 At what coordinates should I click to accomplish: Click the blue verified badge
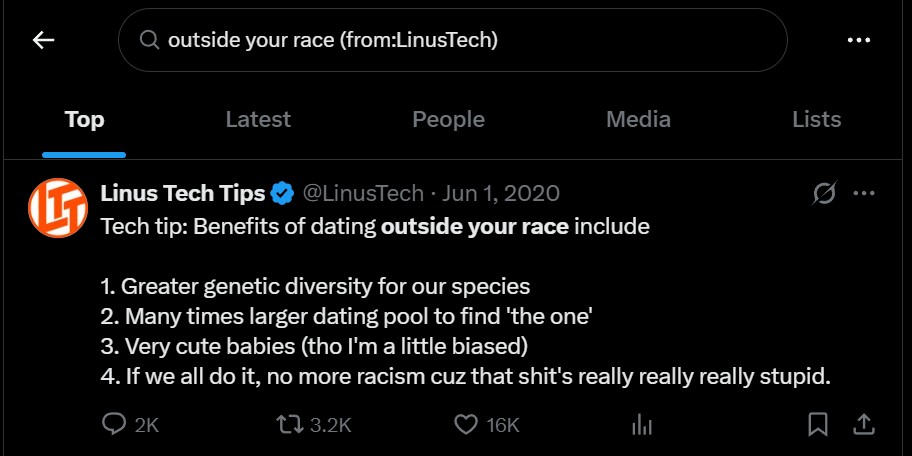(x=283, y=193)
